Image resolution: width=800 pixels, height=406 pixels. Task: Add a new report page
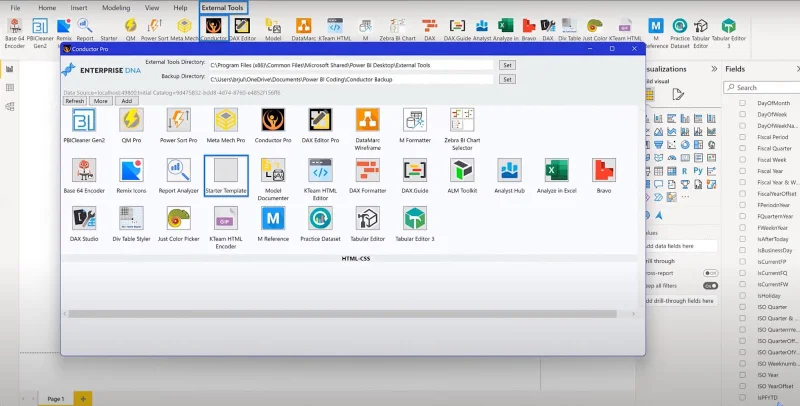click(x=83, y=398)
